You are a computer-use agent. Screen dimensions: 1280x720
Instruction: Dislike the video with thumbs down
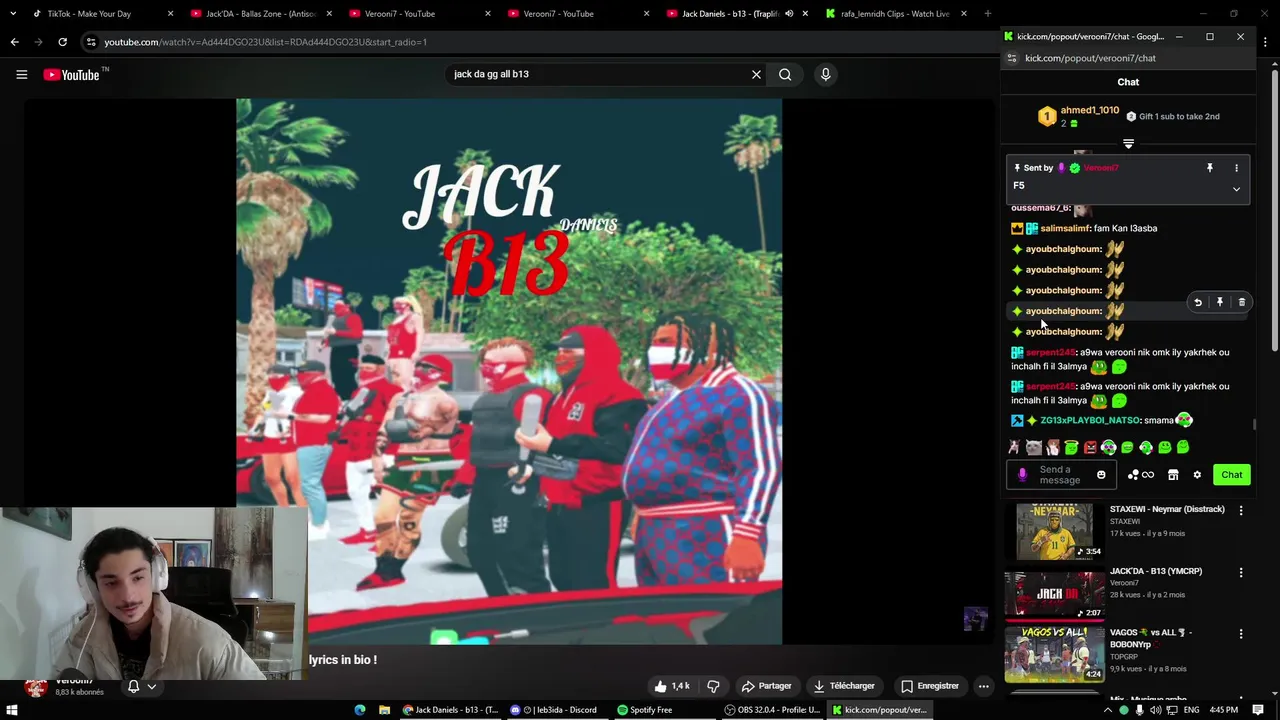coord(713,686)
